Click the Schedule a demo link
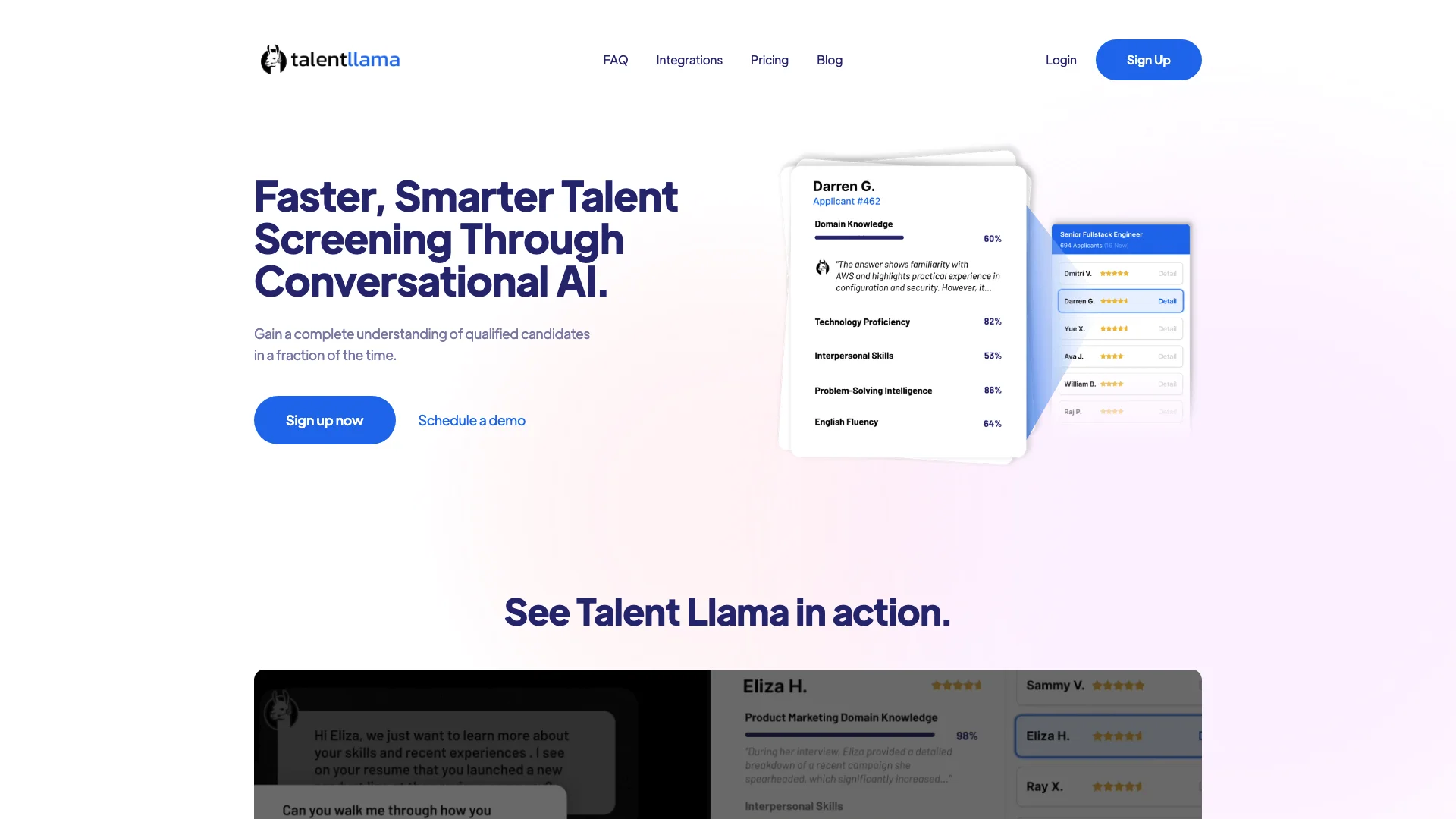 pos(471,419)
